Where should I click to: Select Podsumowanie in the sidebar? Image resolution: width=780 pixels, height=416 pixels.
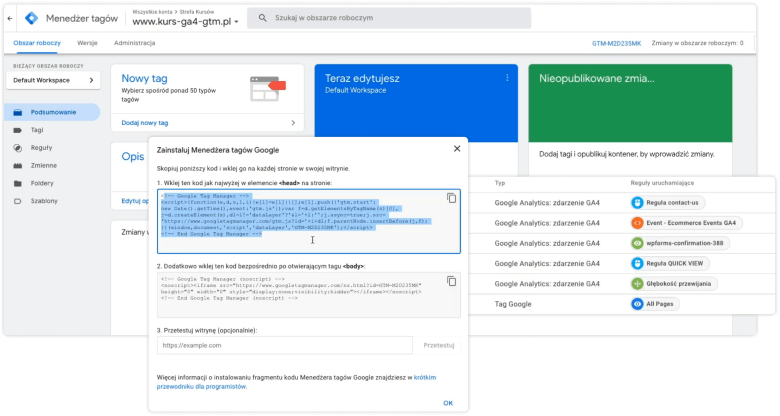click(52, 112)
